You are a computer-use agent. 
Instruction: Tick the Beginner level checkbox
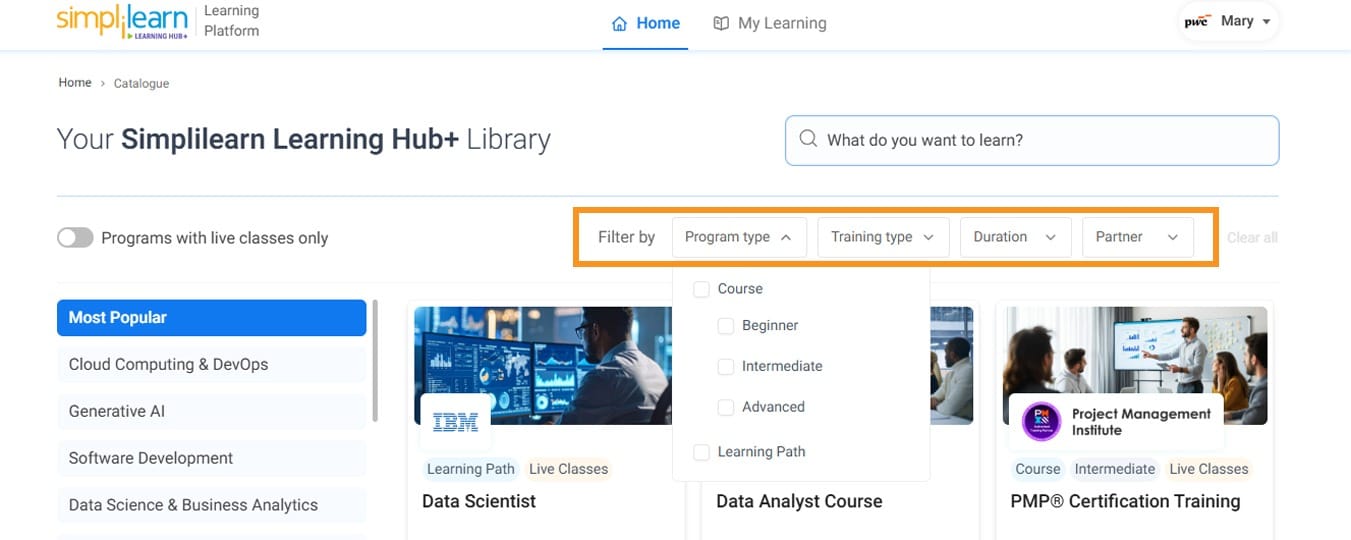point(726,326)
